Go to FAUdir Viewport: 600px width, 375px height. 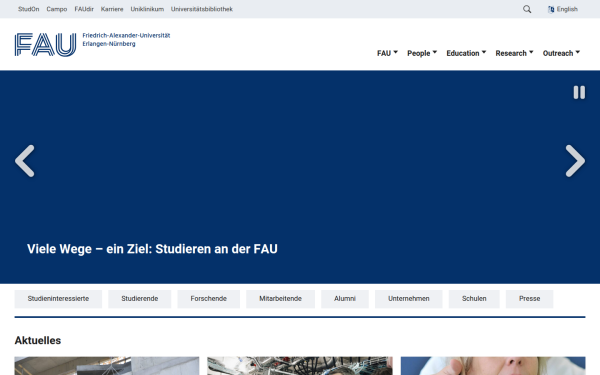(84, 9)
